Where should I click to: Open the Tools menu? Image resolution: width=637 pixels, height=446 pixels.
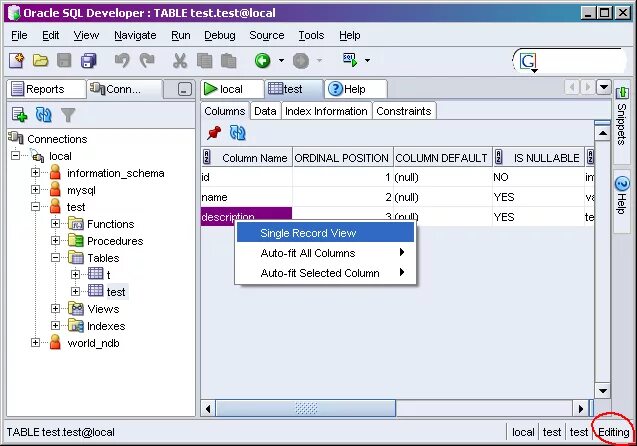tap(311, 35)
